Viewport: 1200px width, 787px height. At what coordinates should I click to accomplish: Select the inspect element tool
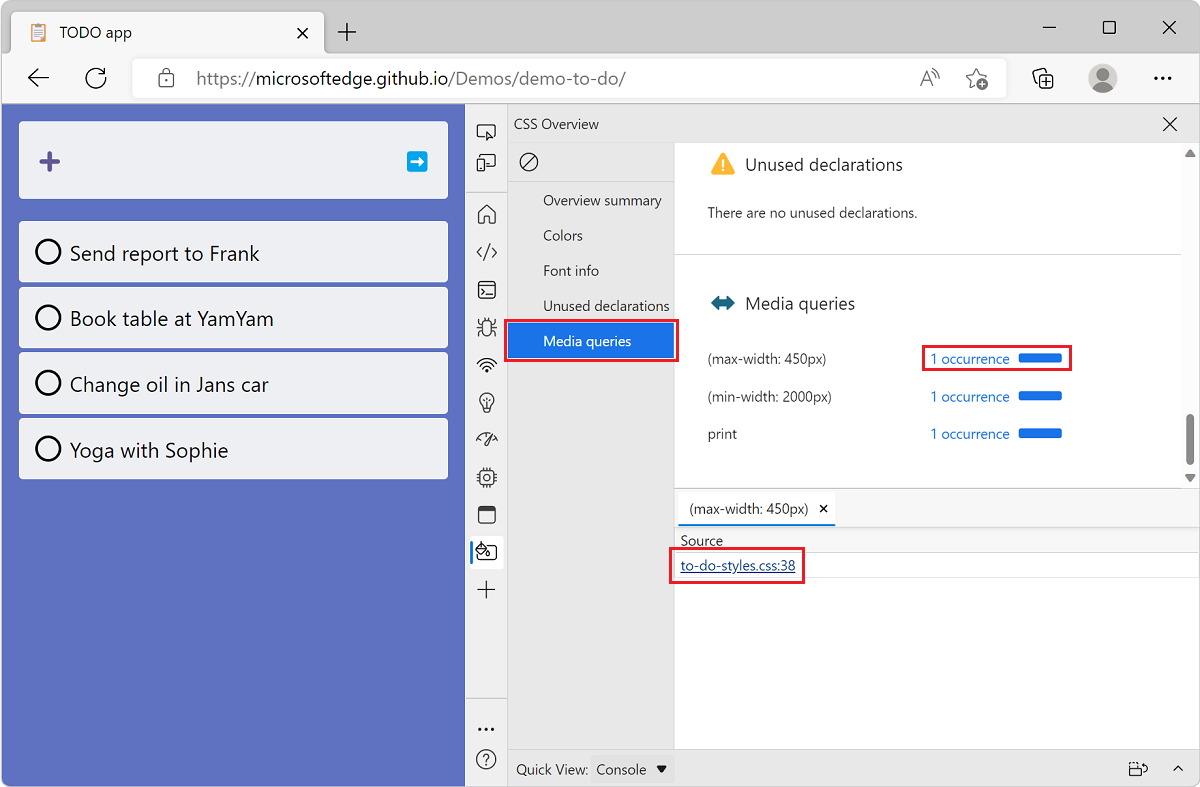486,131
